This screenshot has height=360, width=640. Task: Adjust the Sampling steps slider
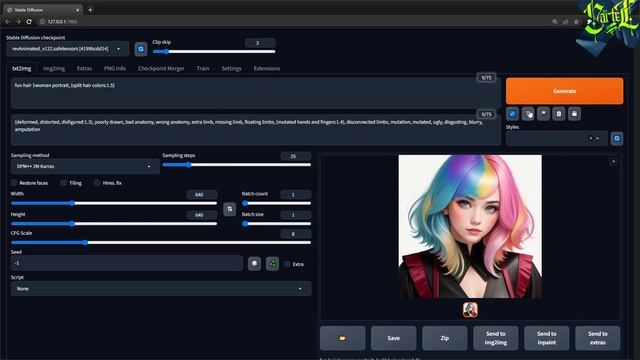(x=237, y=165)
